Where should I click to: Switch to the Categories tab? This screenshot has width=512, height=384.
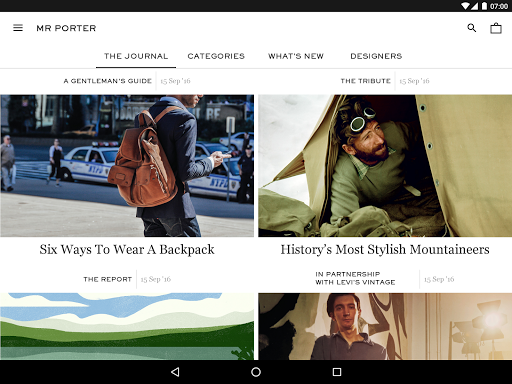click(216, 56)
